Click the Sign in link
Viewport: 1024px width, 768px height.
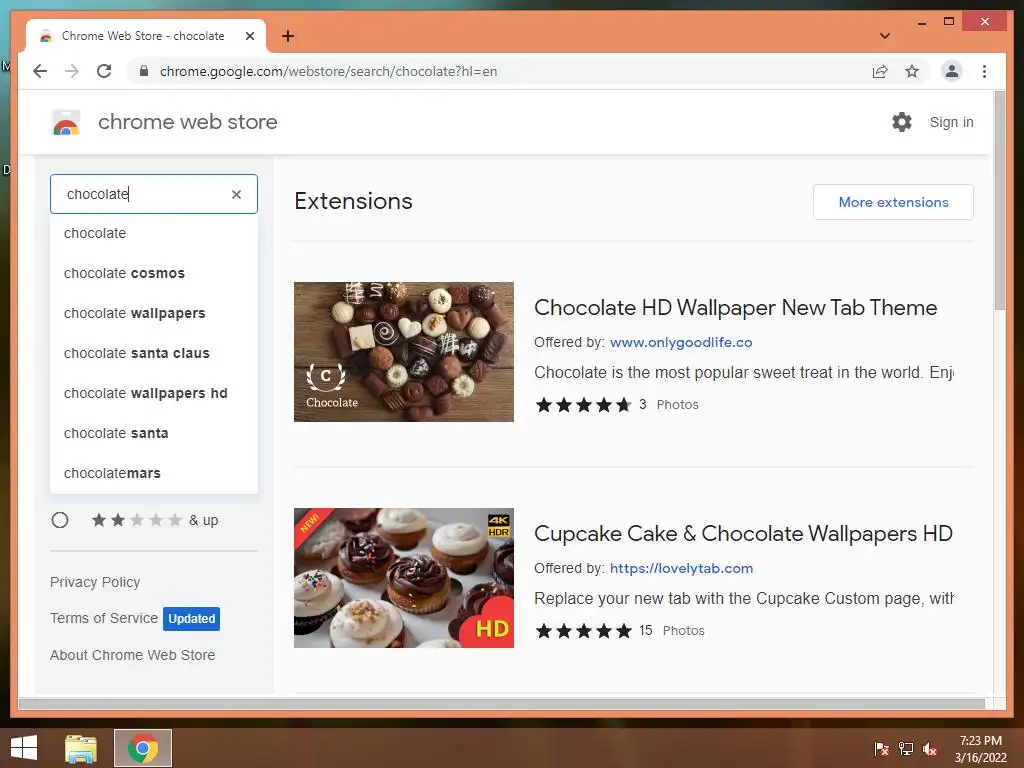click(x=952, y=122)
